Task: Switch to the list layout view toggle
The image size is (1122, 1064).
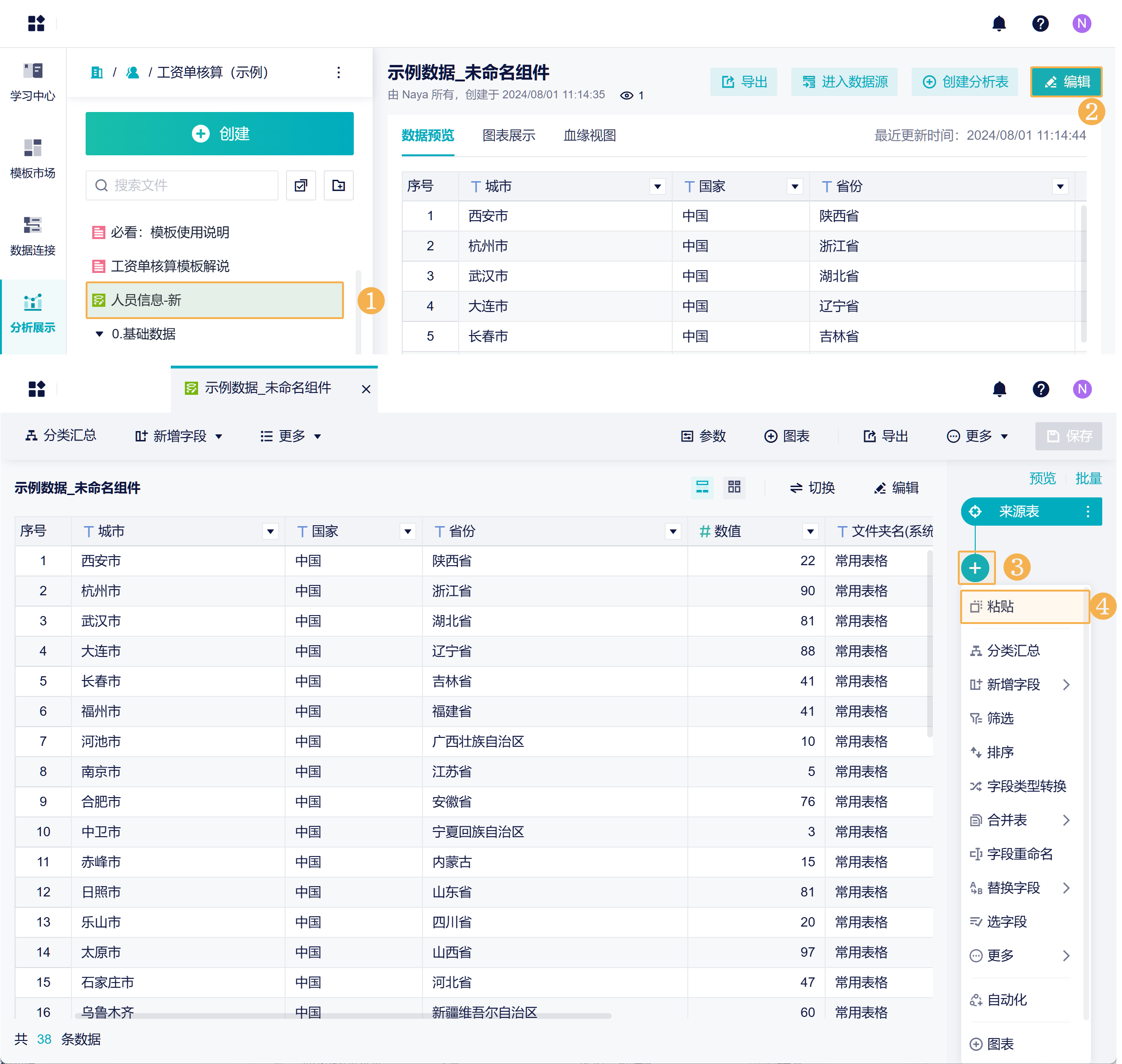Action: click(x=702, y=487)
